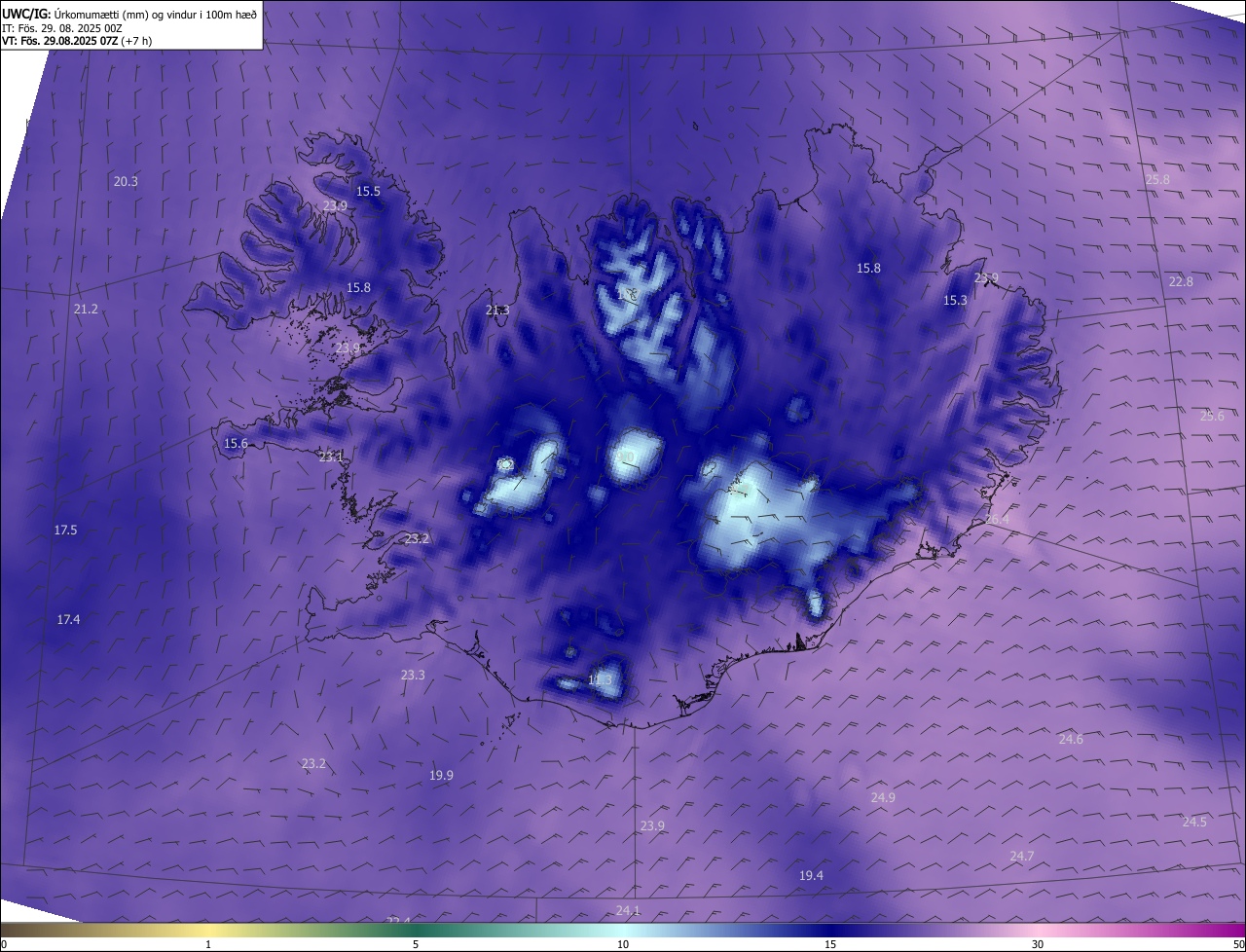Click the valid time line 'VT: Fös. 29.08.2025 07Z (+7 h)'
1246x952 pixels.
pyautogui.click(x=77, y=41)
